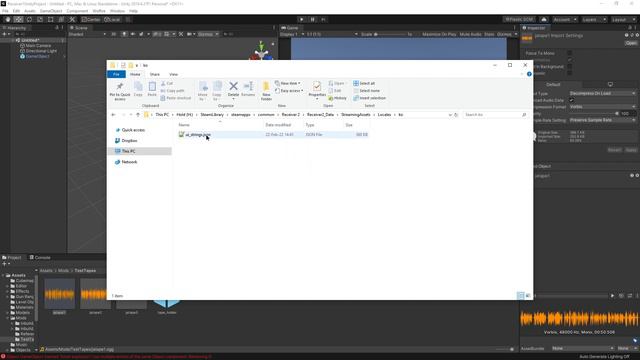Click Steamapps in Explorer breadcrumb path
Screen dimensions: 640x360
pos(241,115)
